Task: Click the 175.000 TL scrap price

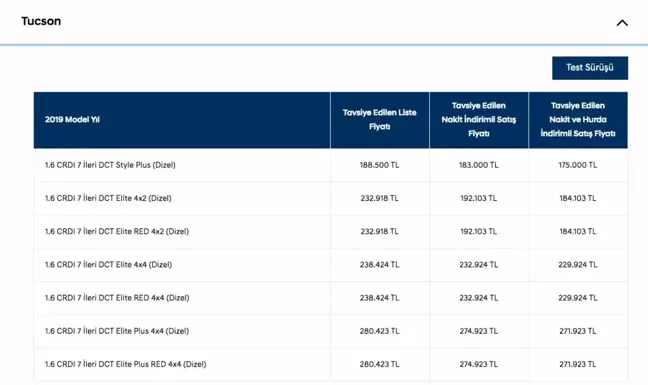Action: 578,165
